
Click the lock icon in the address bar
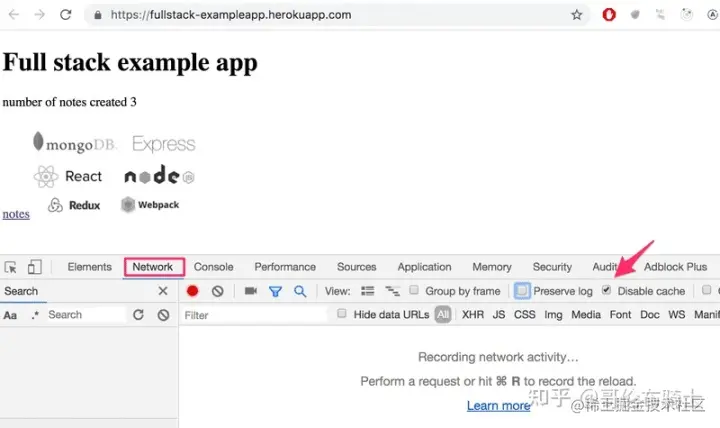pos(97,15)
